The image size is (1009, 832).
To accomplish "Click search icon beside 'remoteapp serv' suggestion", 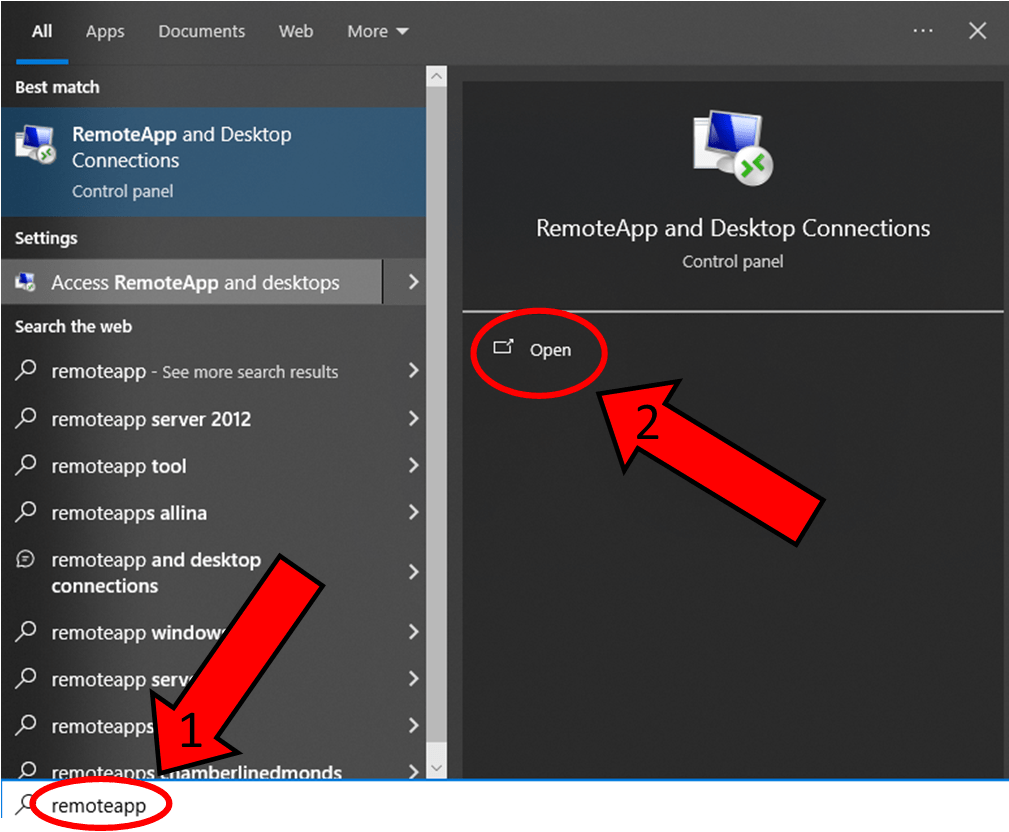I will pyautogui.click(x=26, y=678).
